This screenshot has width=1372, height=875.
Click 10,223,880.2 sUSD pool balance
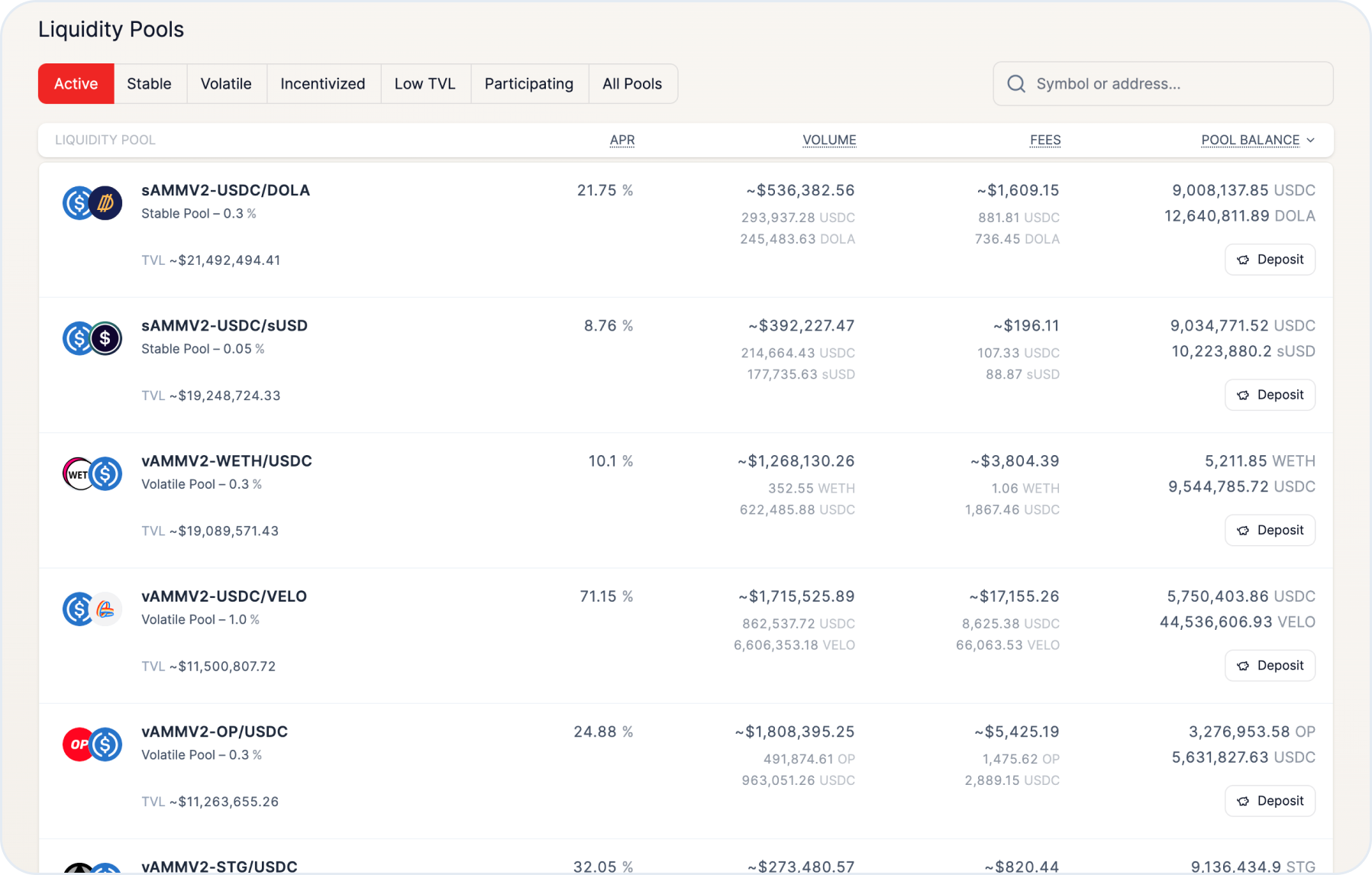point(1244,351)
